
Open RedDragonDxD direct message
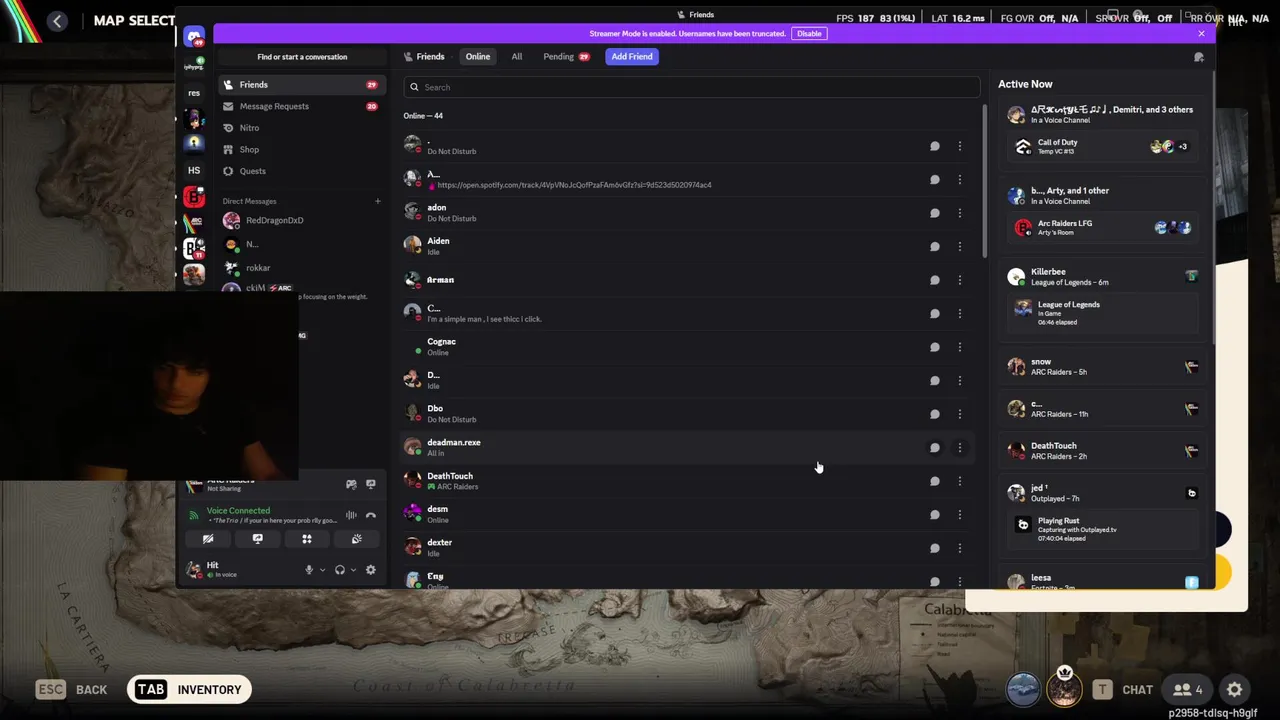click(302, 220)
